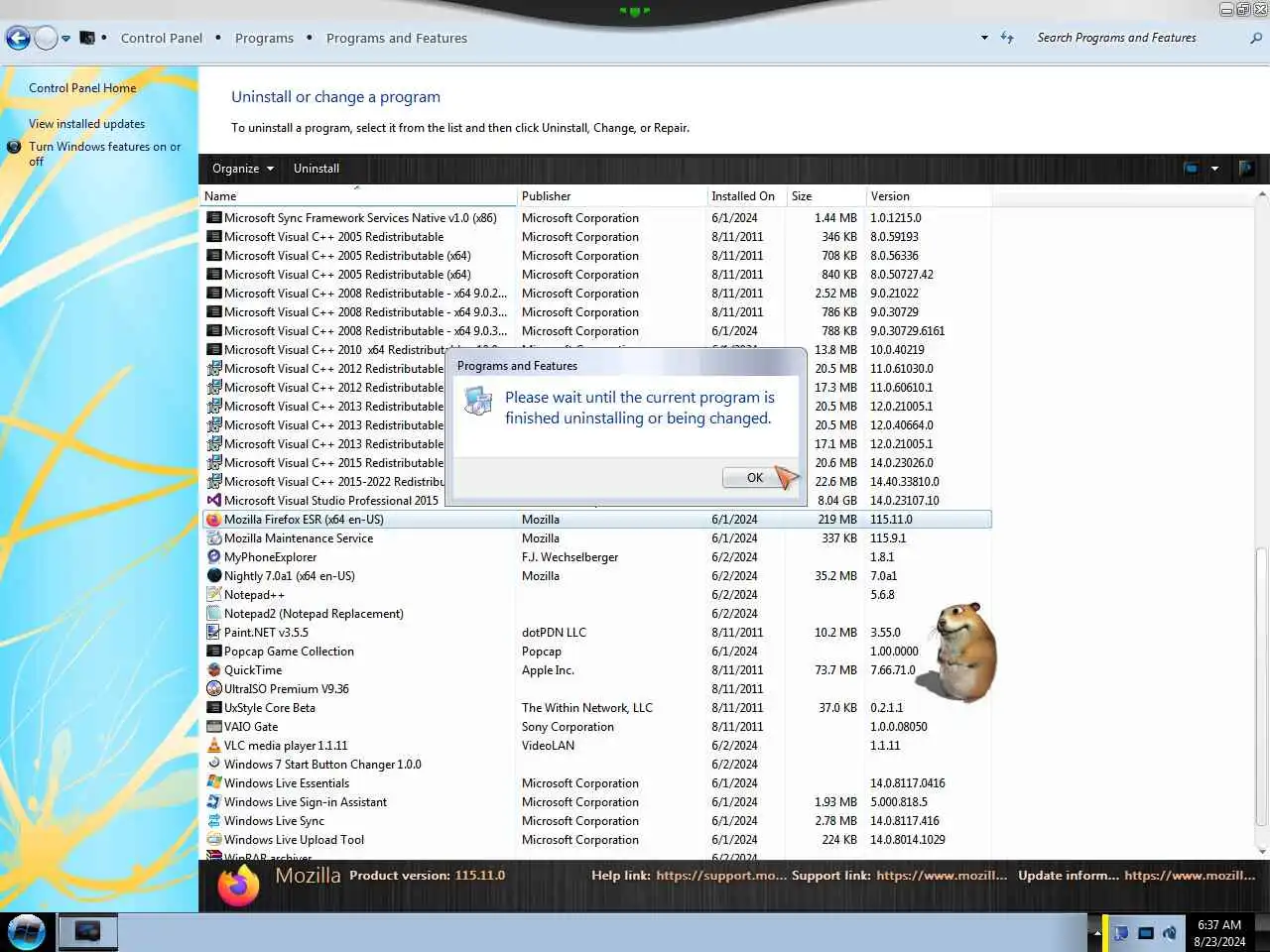The height and width of the screenshot is (952, 1270).
Task: Select Windows Live Upload Tool icon
Action: [213, 840]
